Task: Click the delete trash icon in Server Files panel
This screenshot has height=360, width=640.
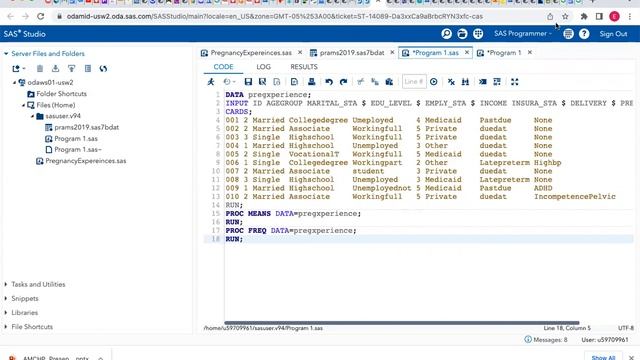Action: tap(40, 69)
